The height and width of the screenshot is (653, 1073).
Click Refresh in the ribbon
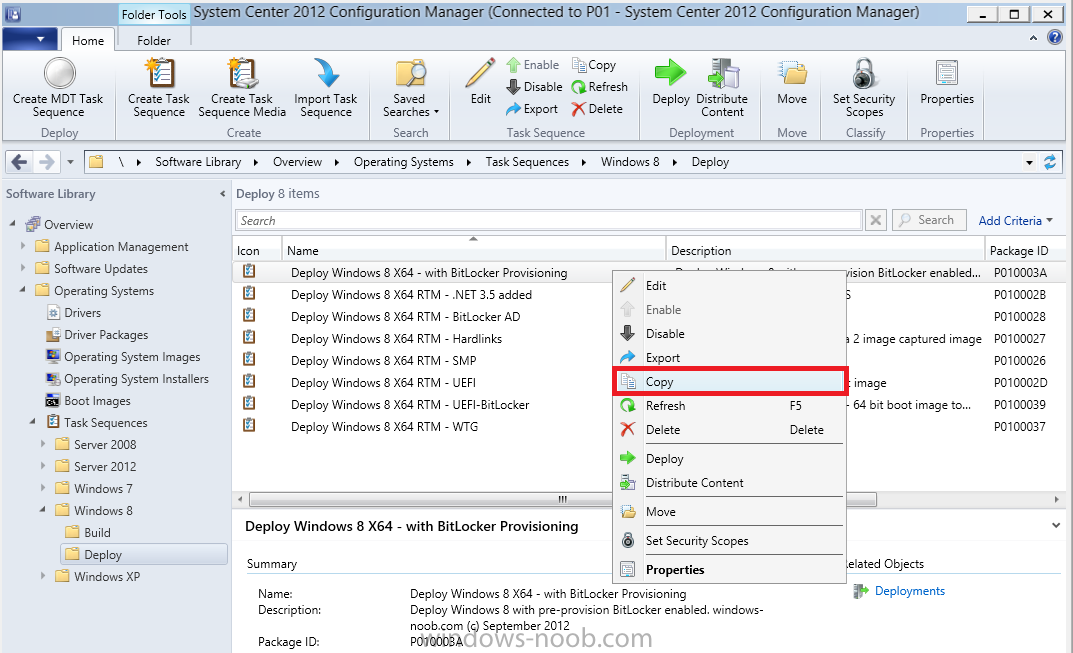tap(599, 87)
